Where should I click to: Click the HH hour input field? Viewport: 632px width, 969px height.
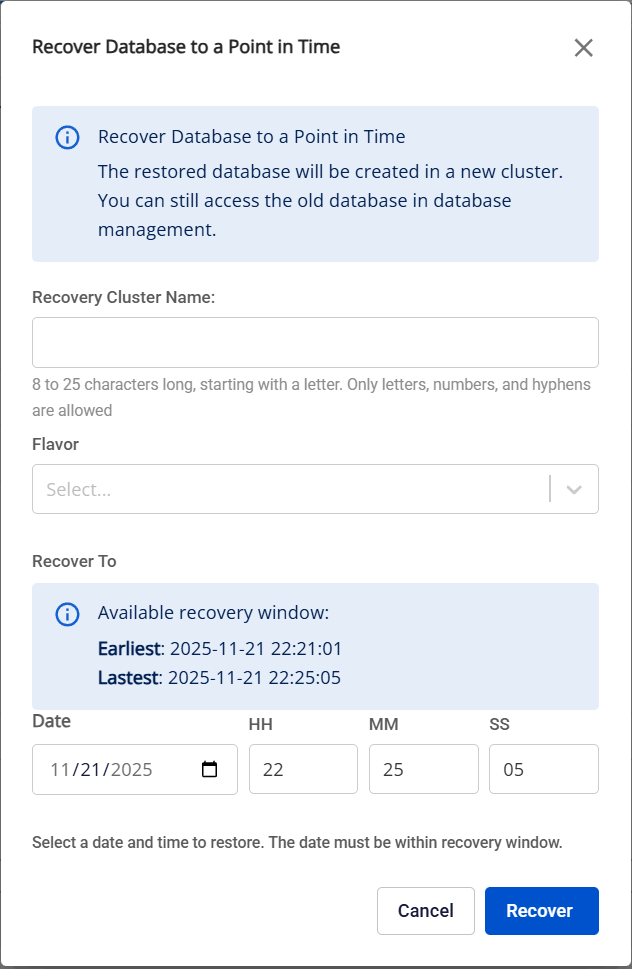(x=303, y=770)
